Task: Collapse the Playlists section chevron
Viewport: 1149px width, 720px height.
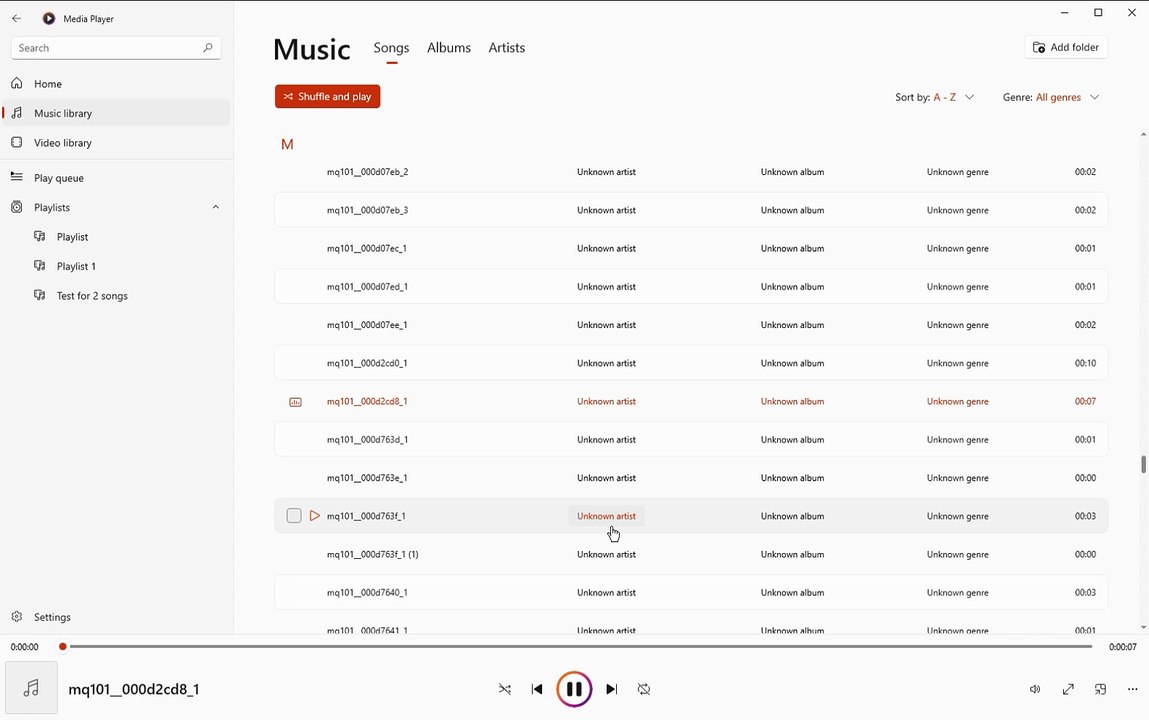Action: (215, 207)
